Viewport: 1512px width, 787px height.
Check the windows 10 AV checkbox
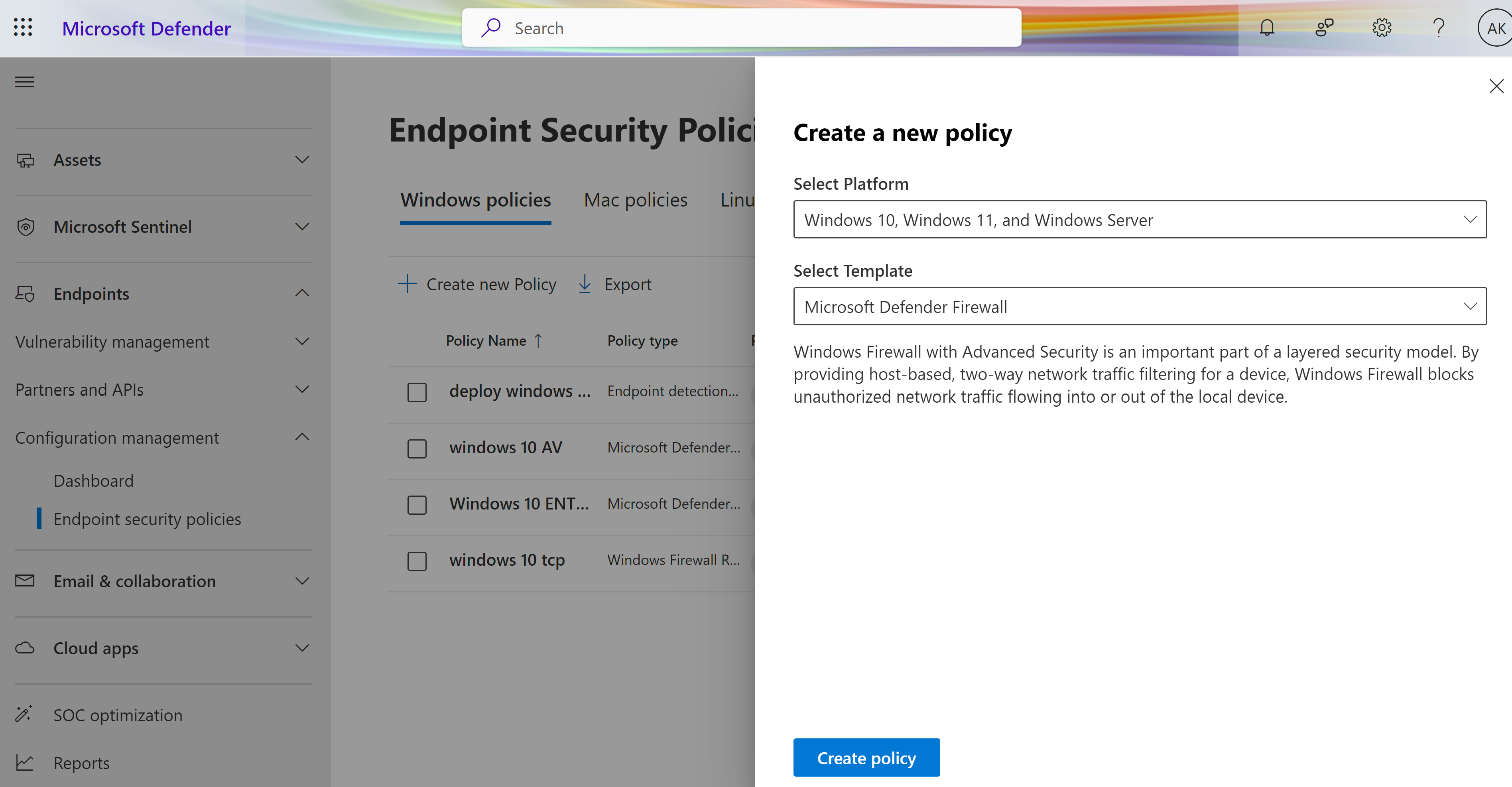pos(417,449)
